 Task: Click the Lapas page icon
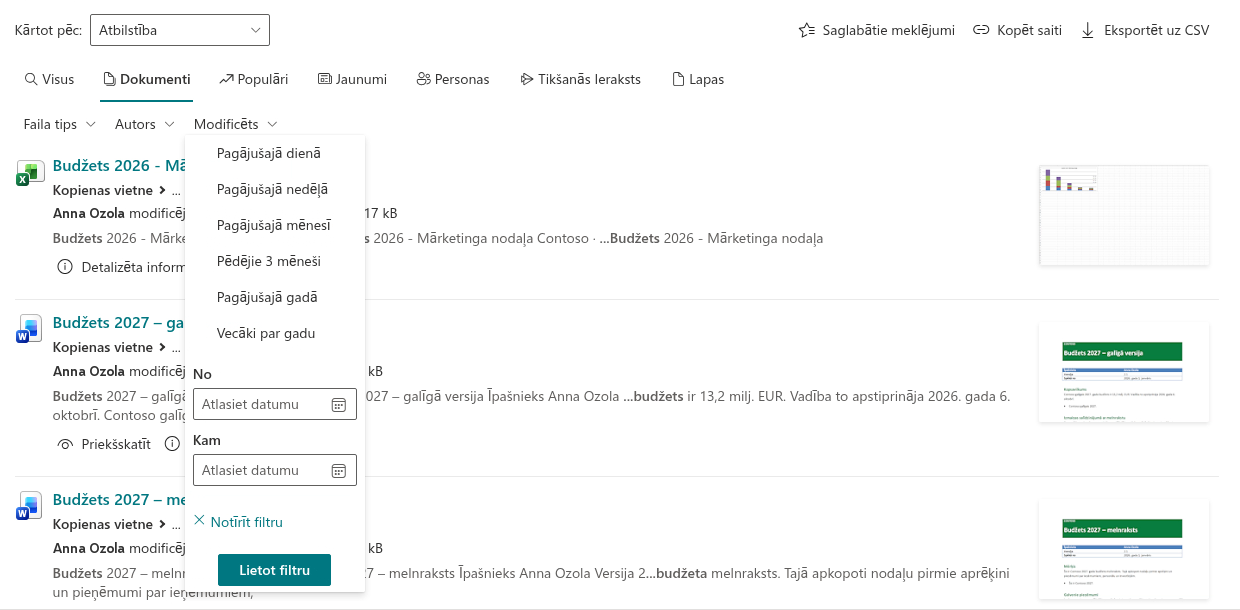click(x=679, y=79)
